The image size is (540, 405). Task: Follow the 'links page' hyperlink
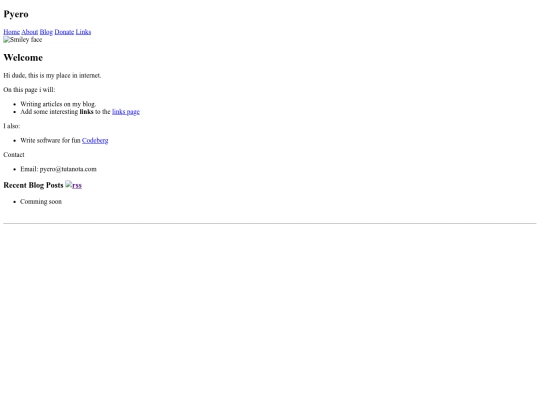point(126,112)
